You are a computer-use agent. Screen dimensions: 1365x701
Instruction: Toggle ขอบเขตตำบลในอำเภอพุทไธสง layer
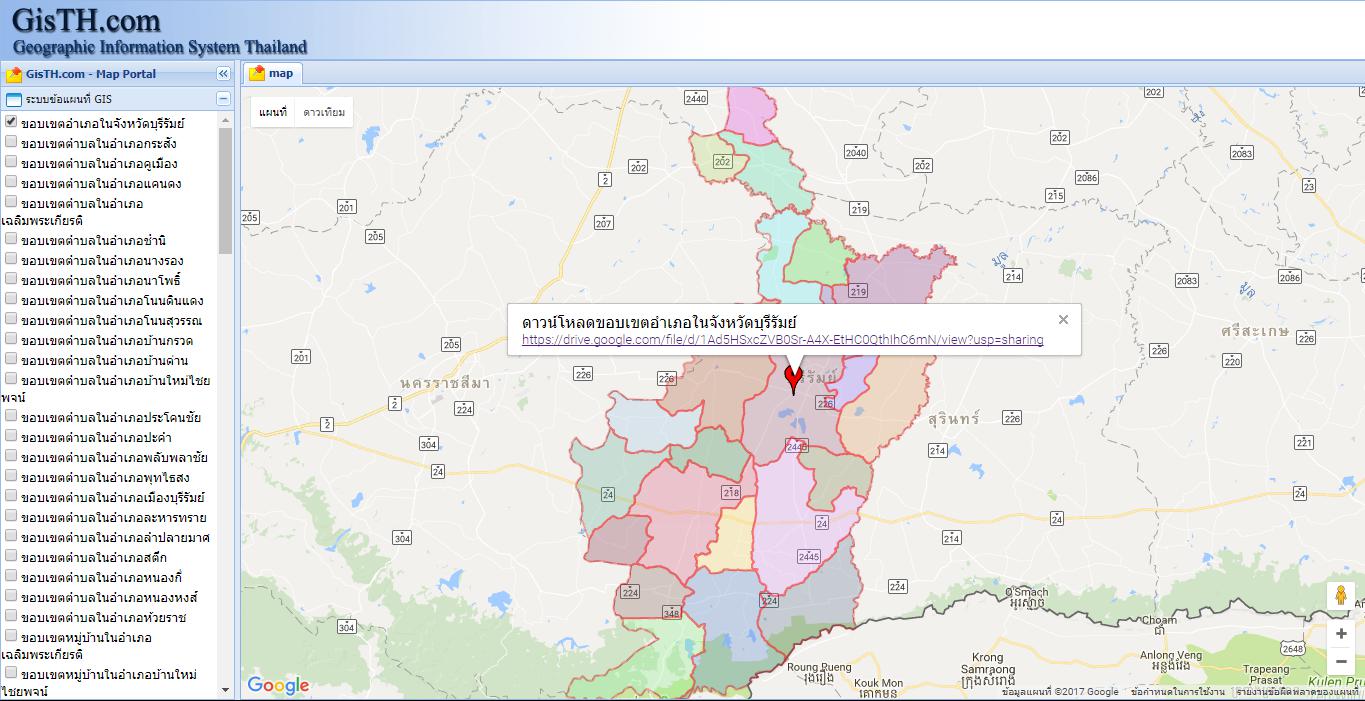click(x=11, y=476)
